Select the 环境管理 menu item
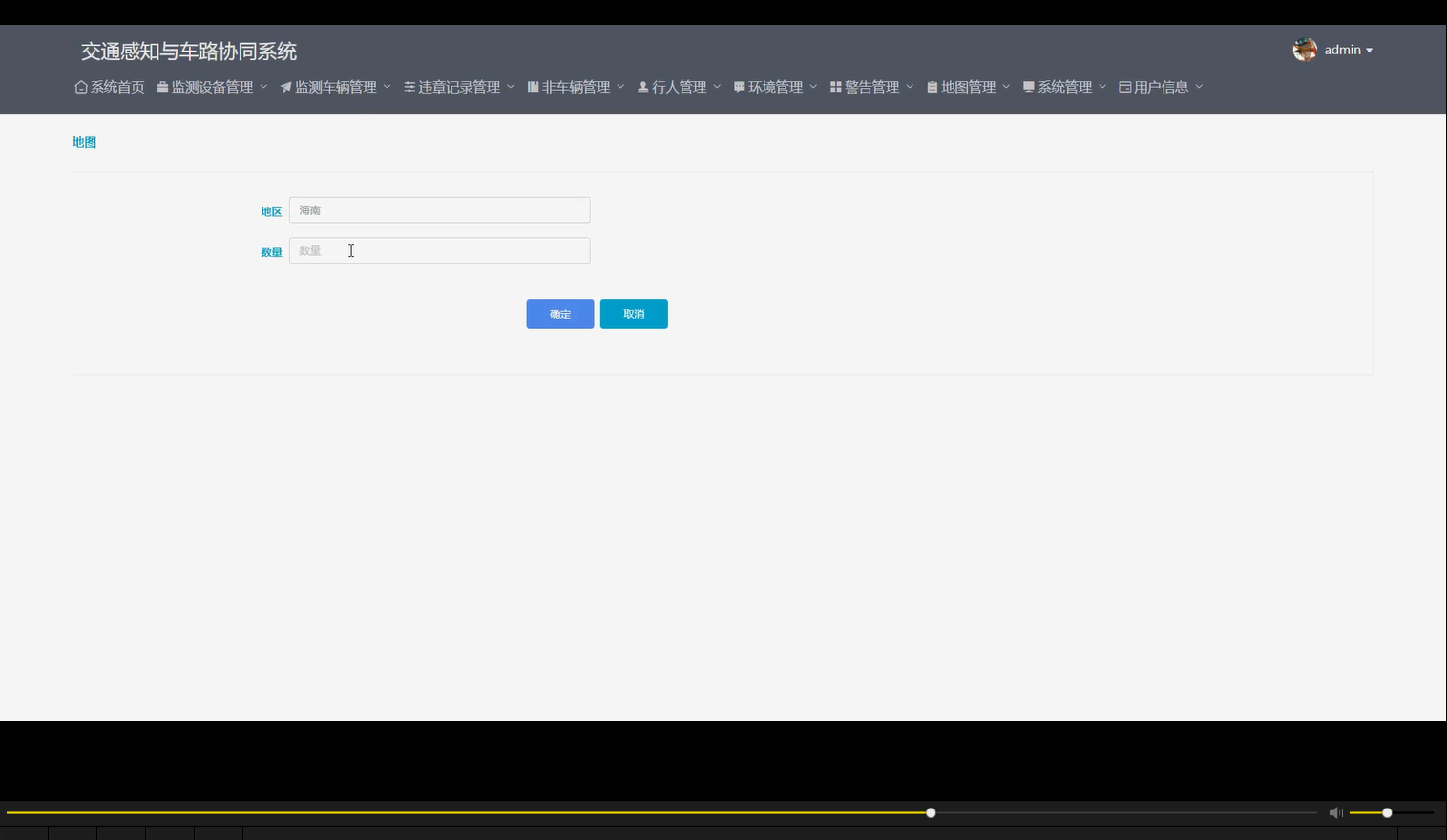Image resolution: width=1447 pixels, height=840 pixels. pyautogui.click(x=775, y=86)
